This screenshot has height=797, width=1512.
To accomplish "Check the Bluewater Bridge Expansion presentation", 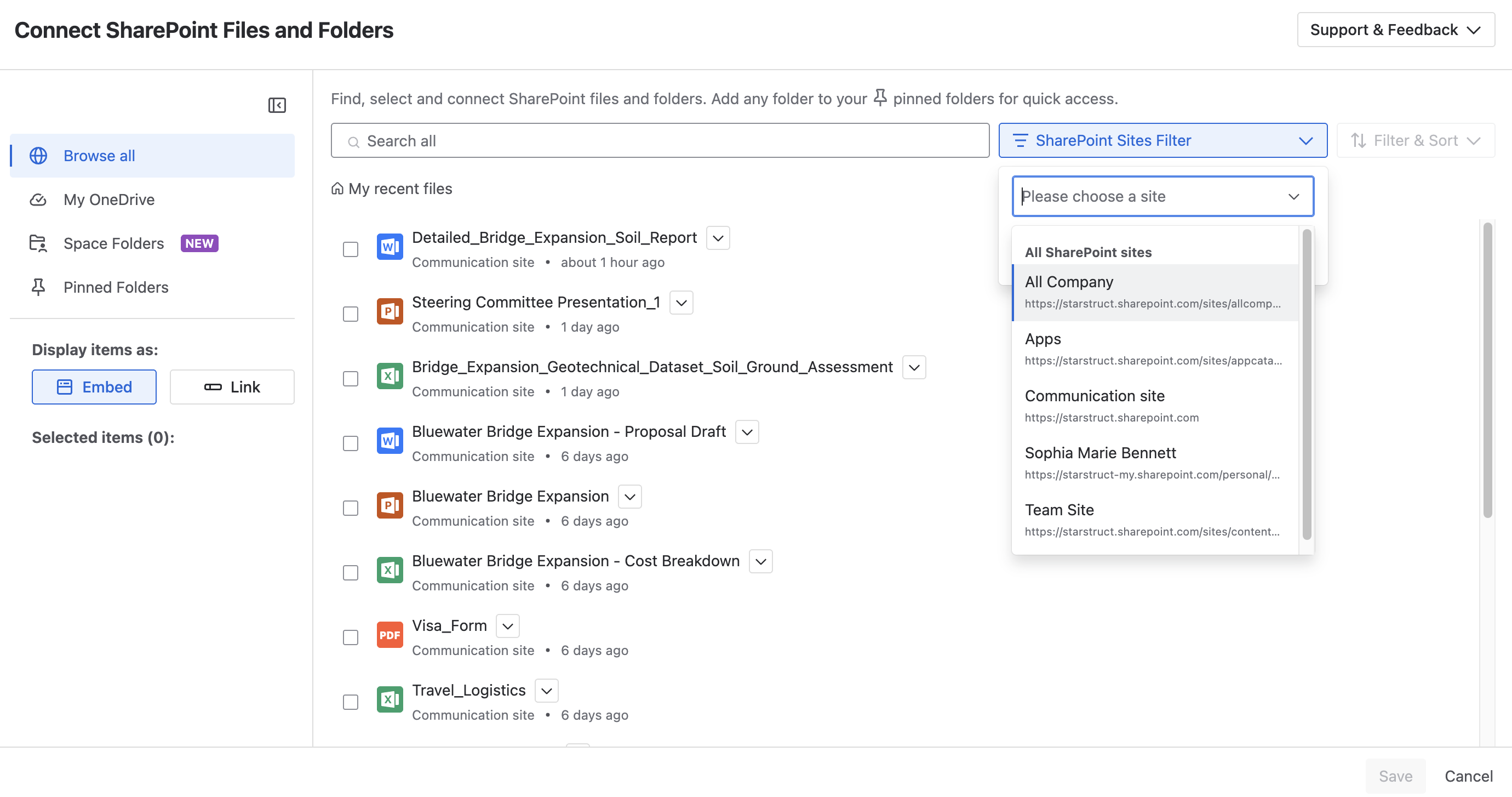I will click(x=351, y=508).
